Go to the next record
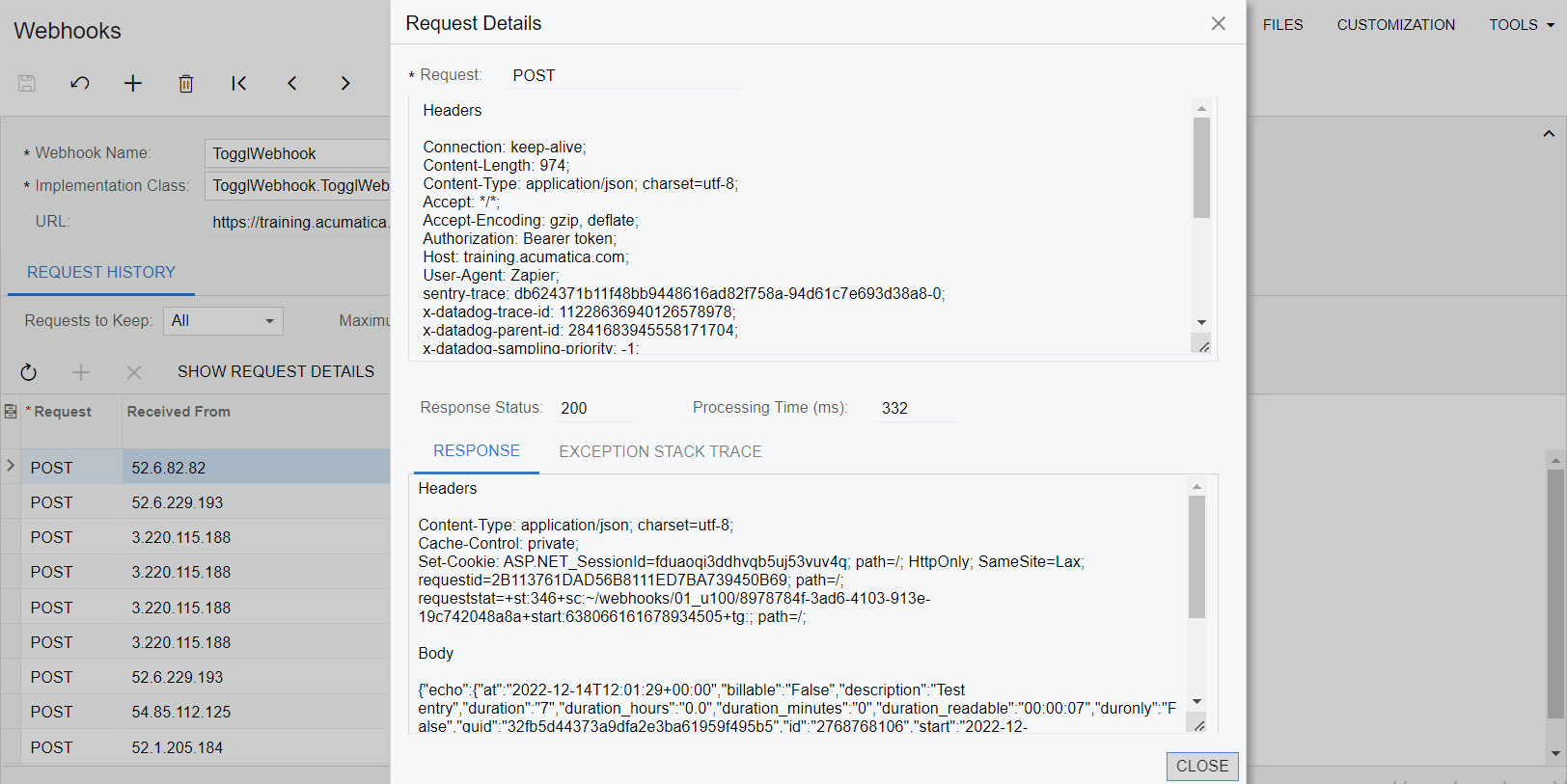 coord(344,84)
